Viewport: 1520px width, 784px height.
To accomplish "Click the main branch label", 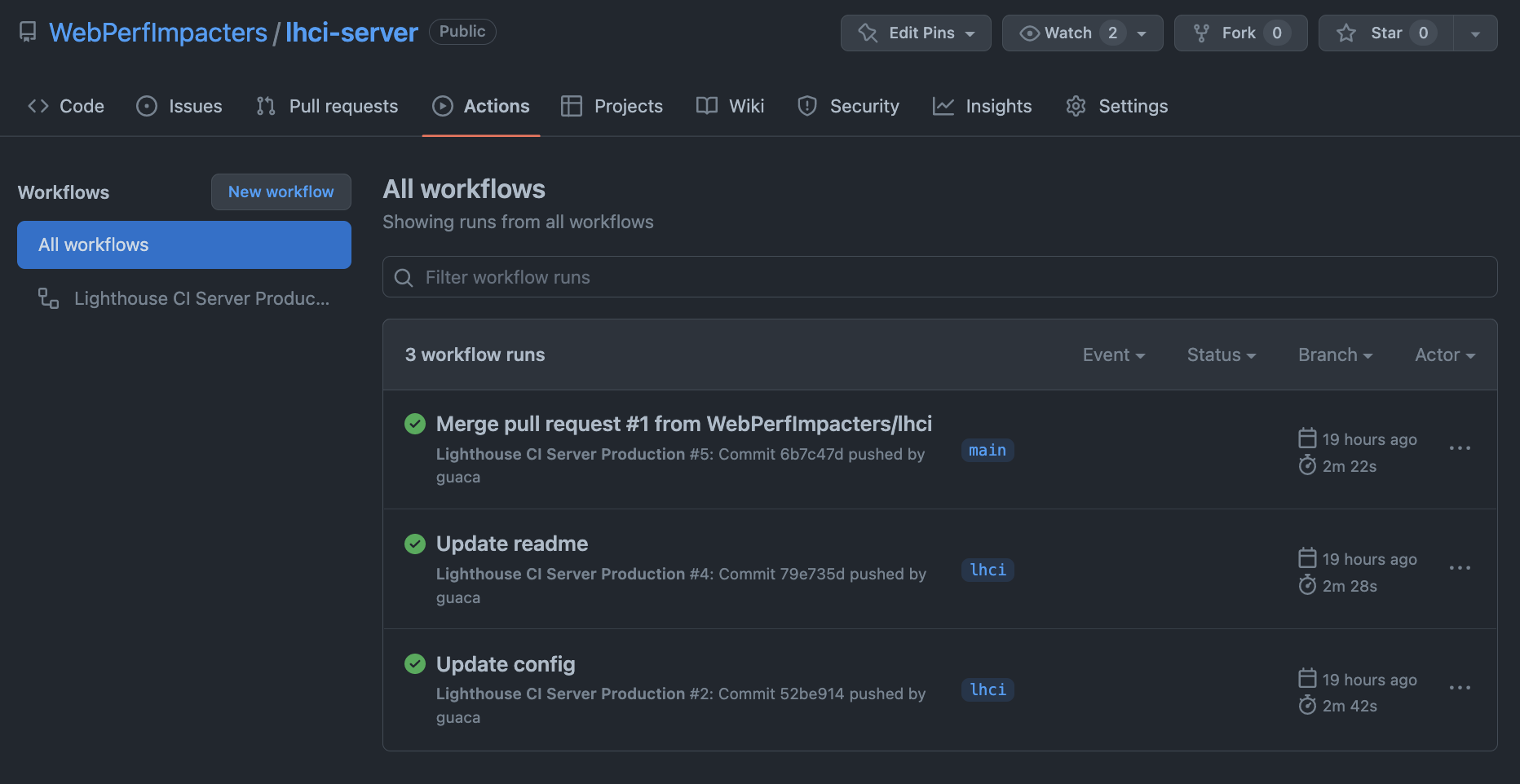I will pos(988,450).
